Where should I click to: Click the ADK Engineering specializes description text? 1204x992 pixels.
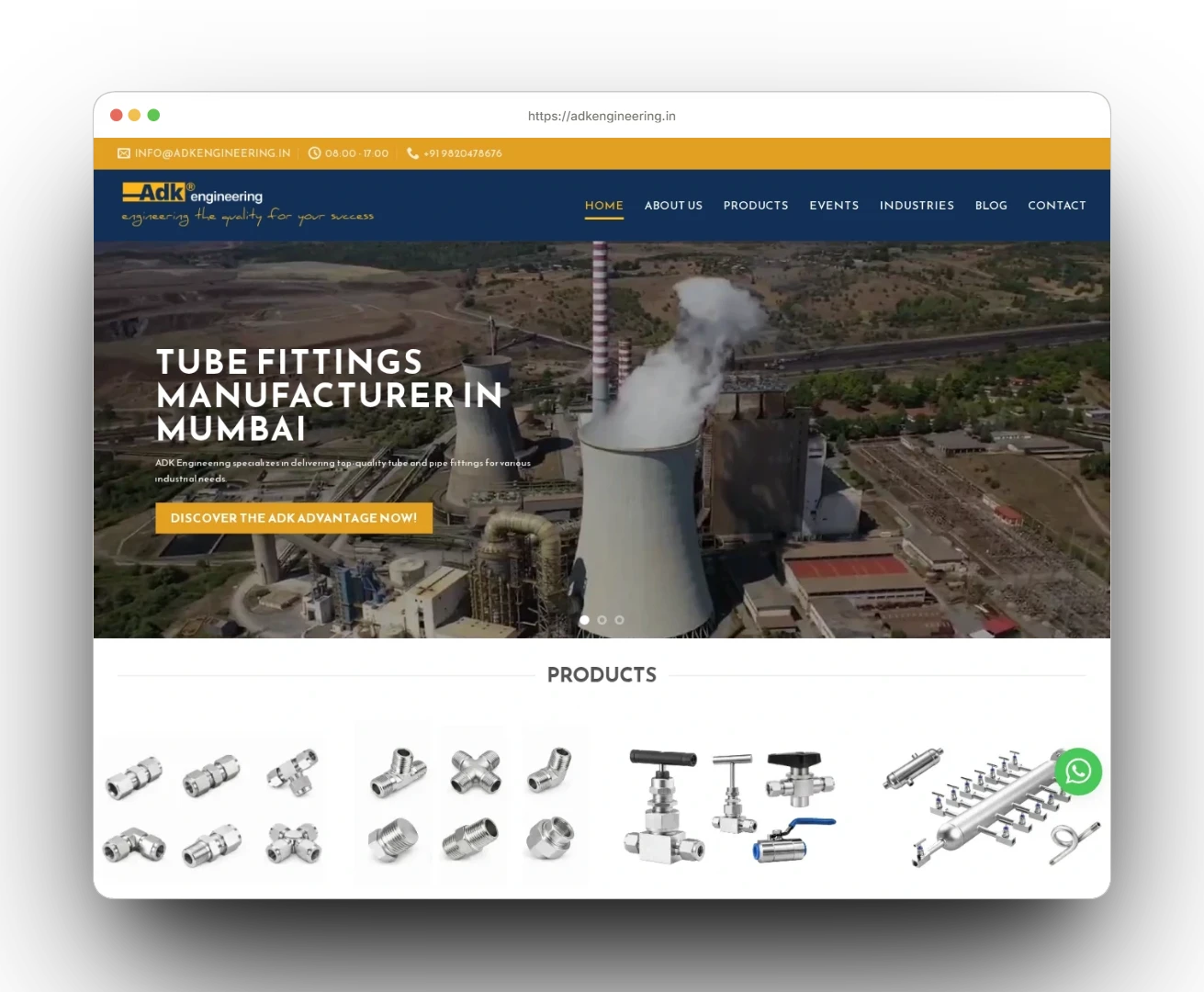click(x=343, y=470)
